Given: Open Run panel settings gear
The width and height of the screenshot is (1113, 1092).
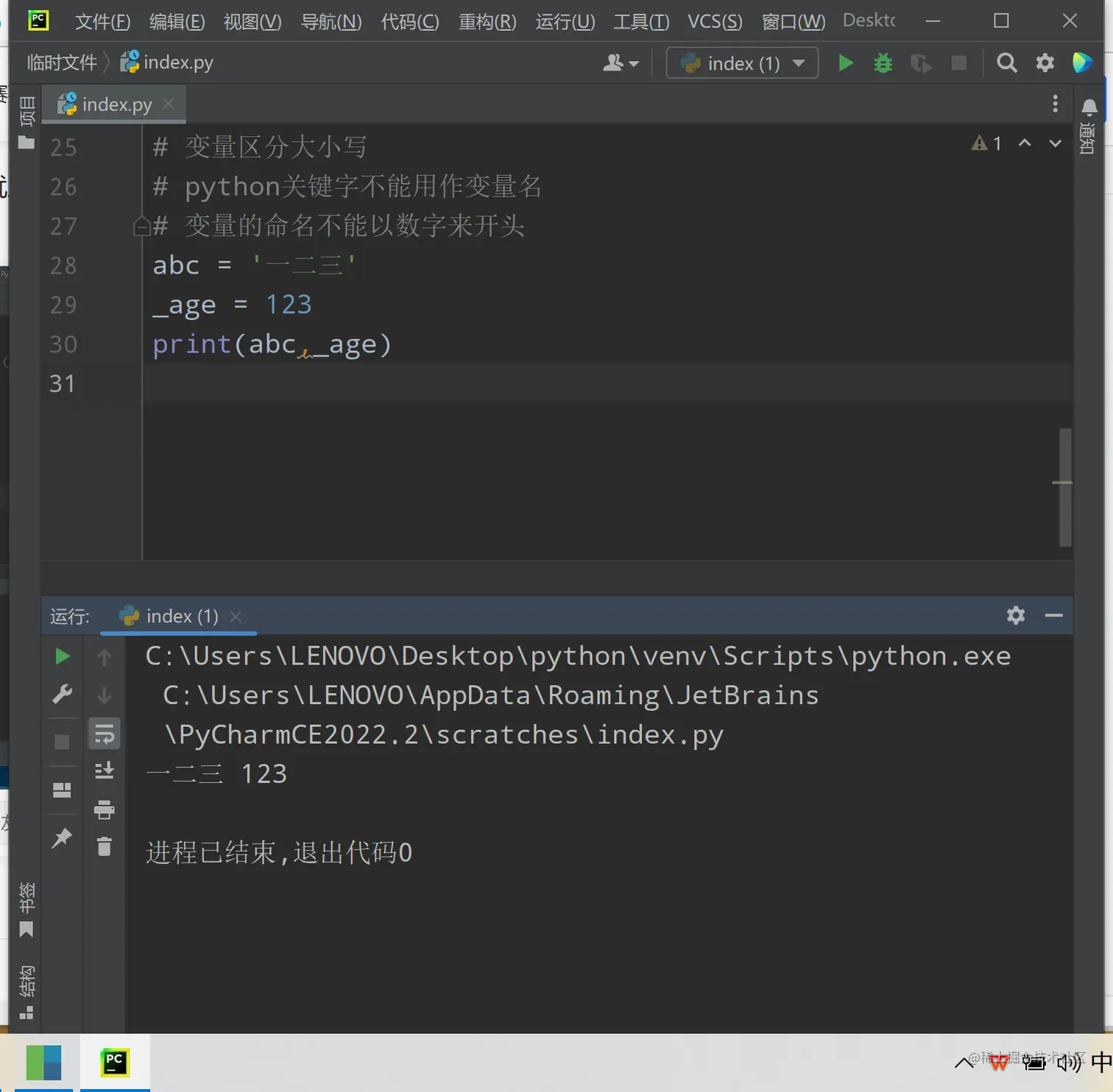Looking at the screenshot, I should tap(1016, 615).
